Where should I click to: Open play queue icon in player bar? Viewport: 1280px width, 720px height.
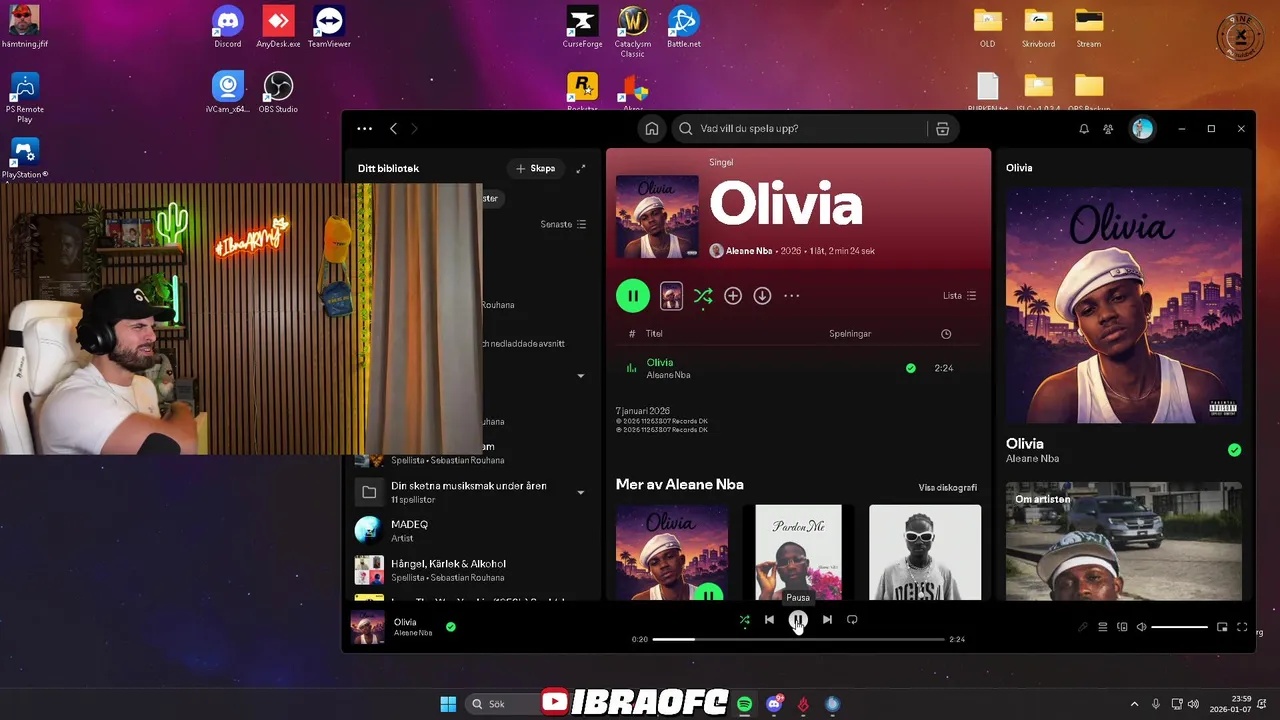[1103, 627]
